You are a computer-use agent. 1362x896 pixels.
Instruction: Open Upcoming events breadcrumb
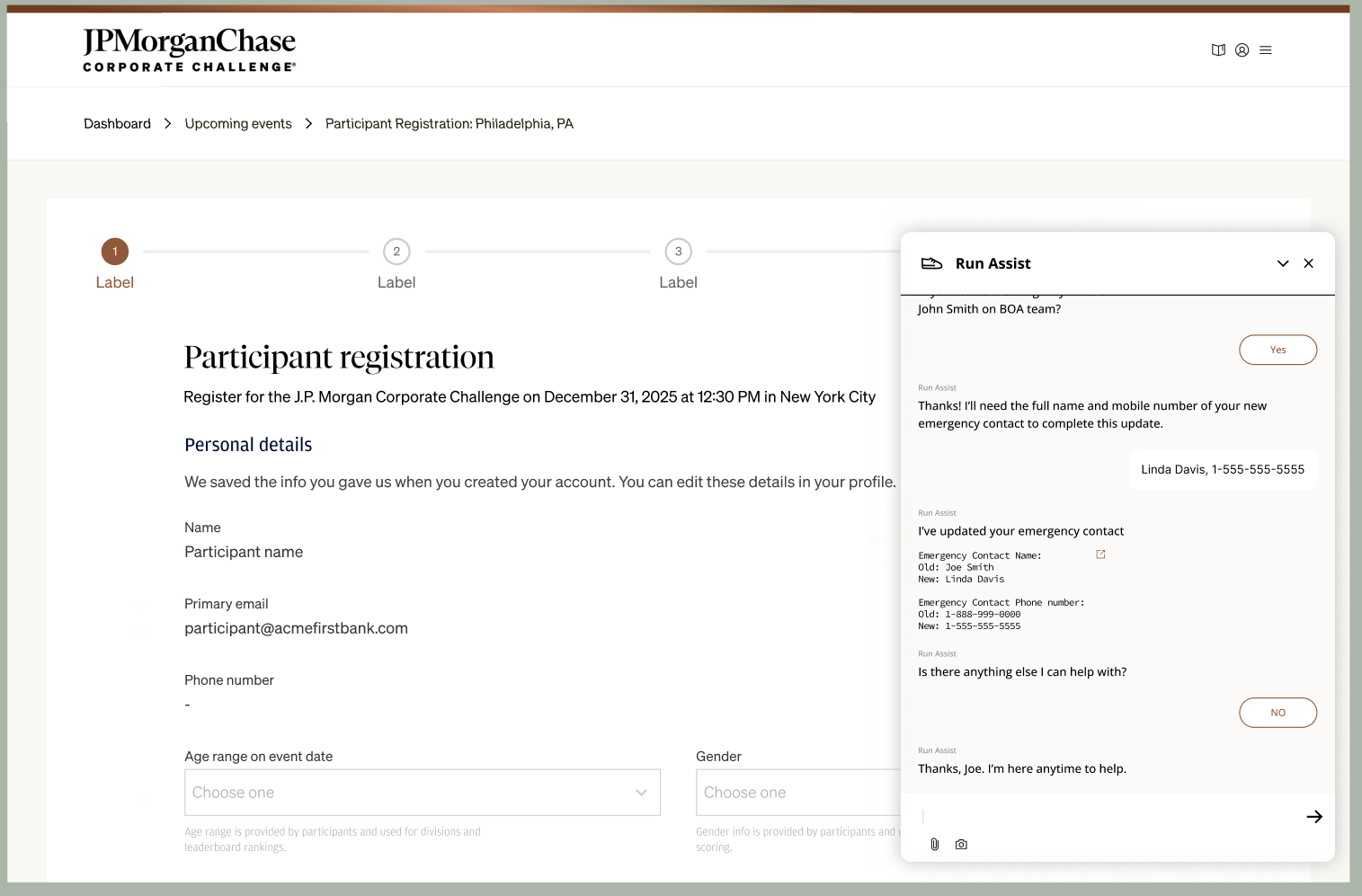coord(238,124)
